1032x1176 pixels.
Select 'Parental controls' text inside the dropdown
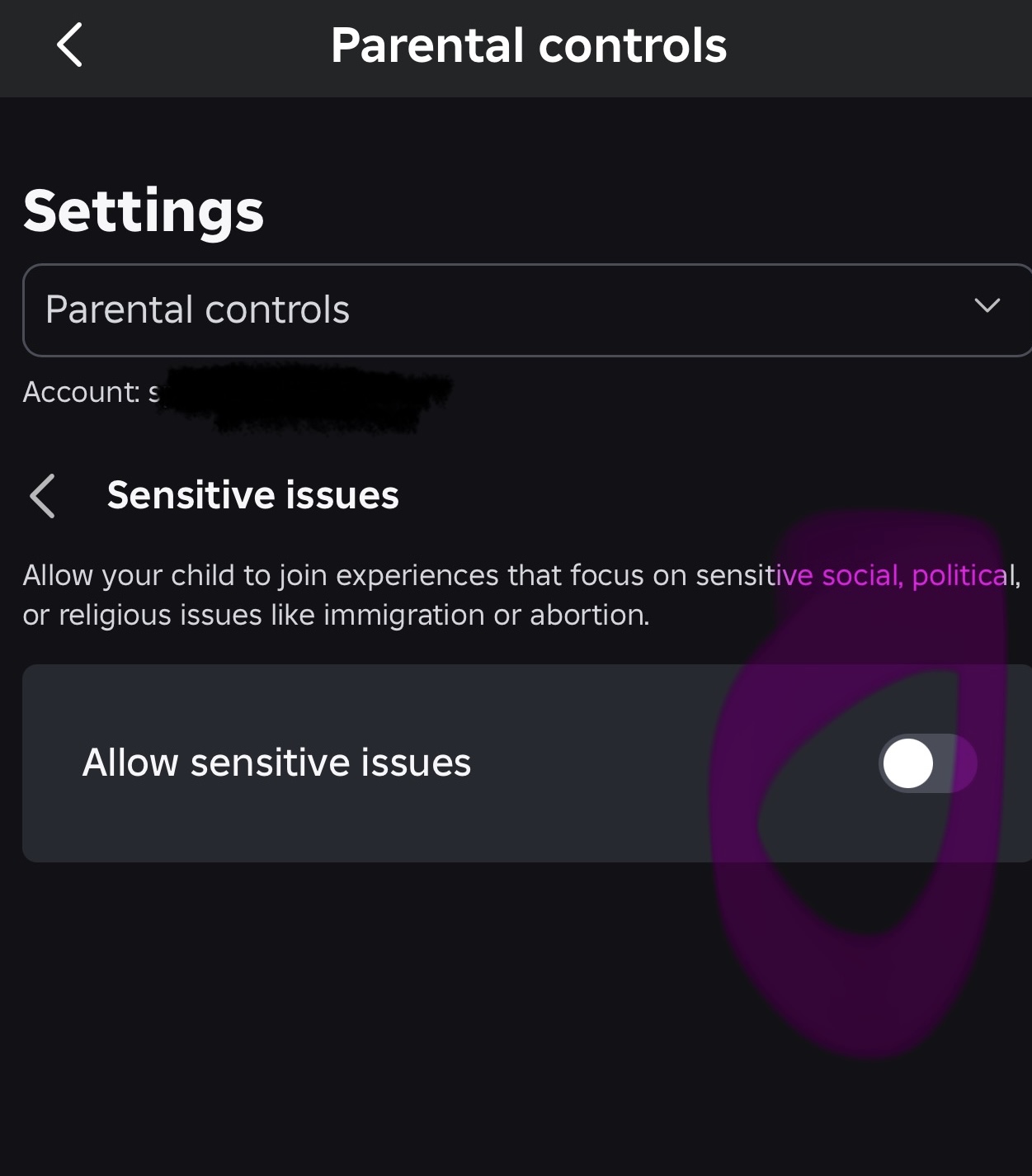197,309
